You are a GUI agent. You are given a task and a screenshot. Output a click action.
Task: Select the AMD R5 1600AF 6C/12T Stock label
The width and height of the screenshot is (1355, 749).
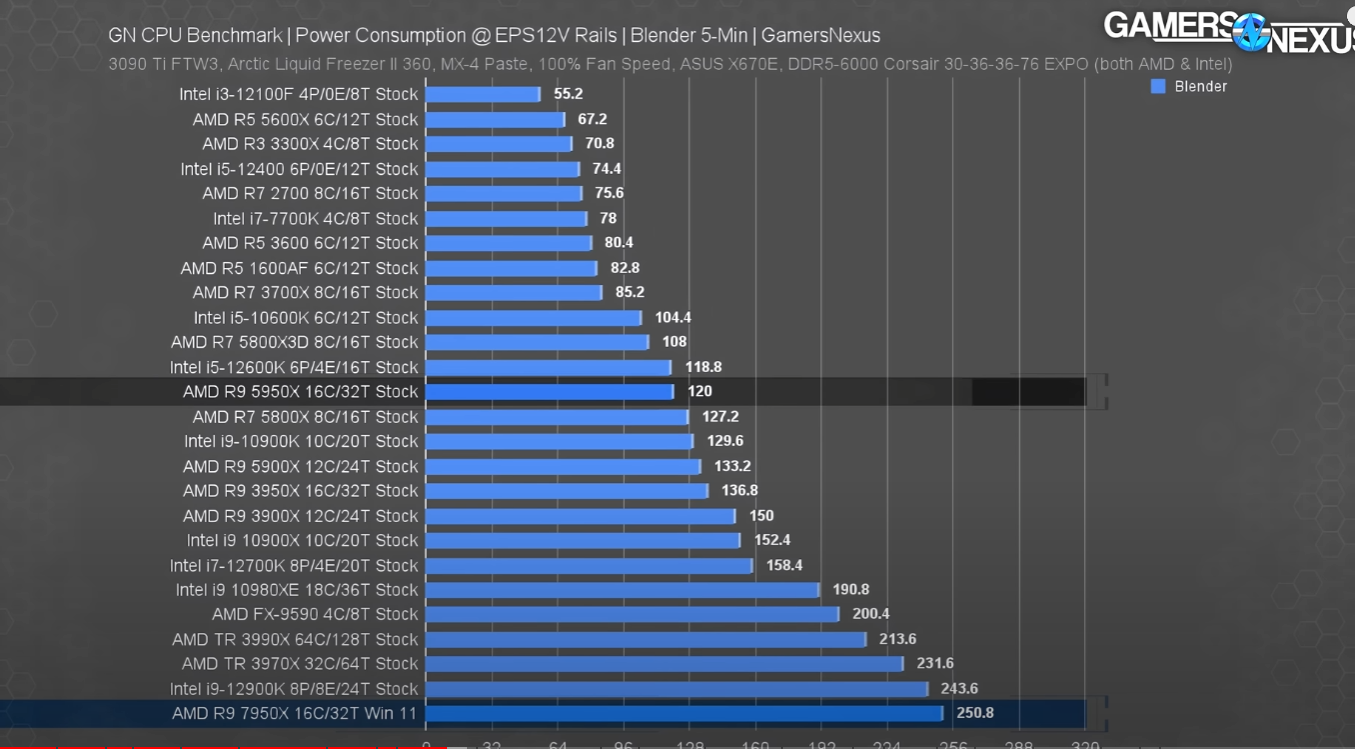click(299, 268)
